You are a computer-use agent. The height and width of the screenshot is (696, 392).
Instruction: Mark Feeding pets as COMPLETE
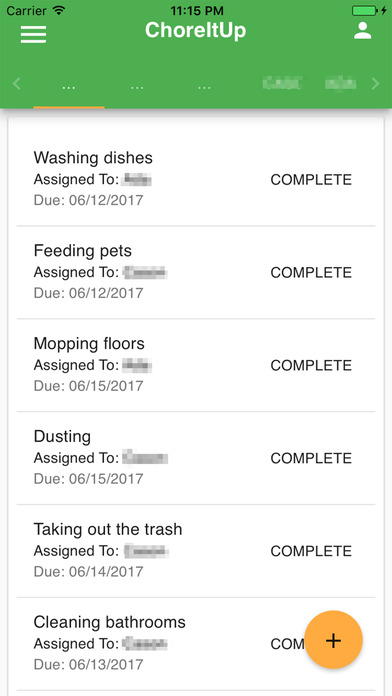pyautogui.click(x=311, y=273)
